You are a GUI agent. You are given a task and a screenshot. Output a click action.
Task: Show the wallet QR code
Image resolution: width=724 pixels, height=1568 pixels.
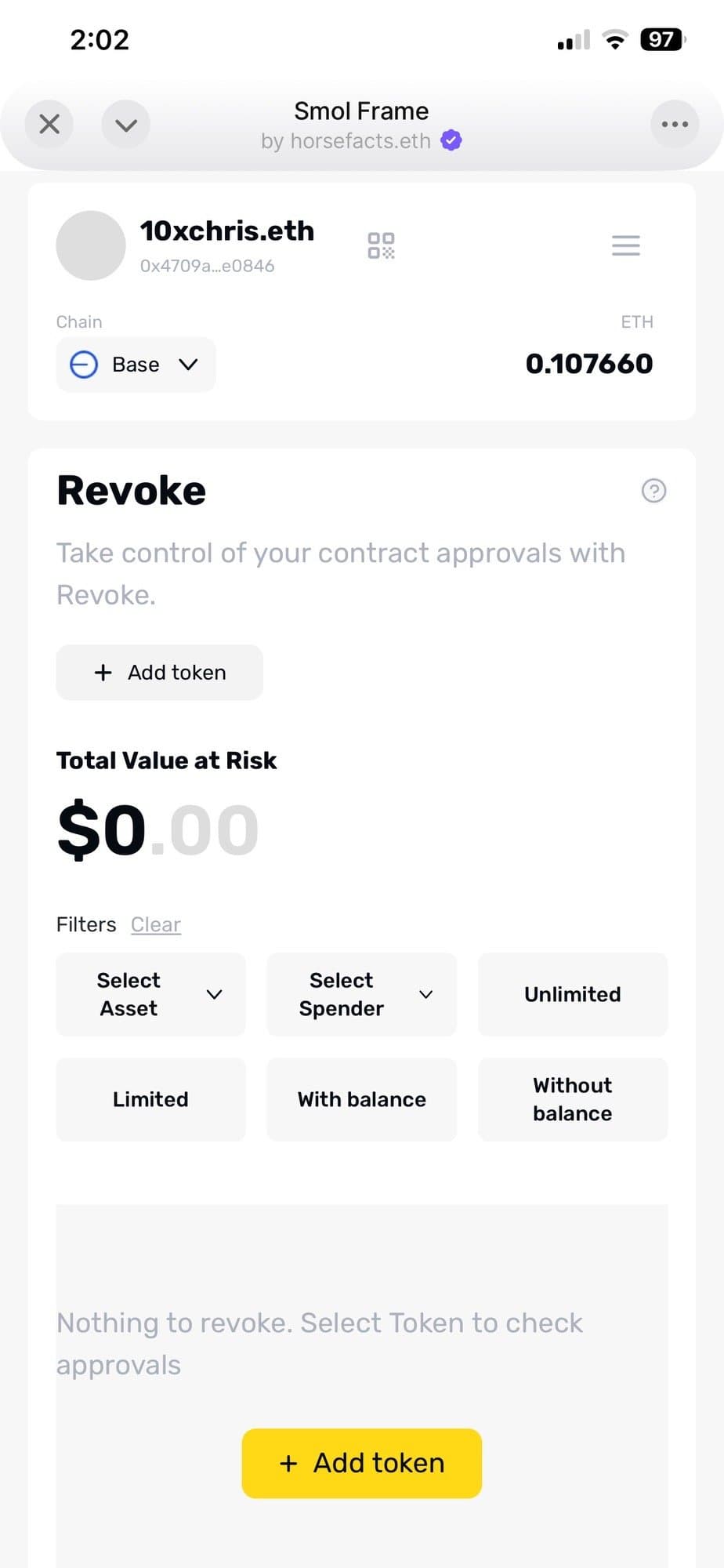[382, 245]
